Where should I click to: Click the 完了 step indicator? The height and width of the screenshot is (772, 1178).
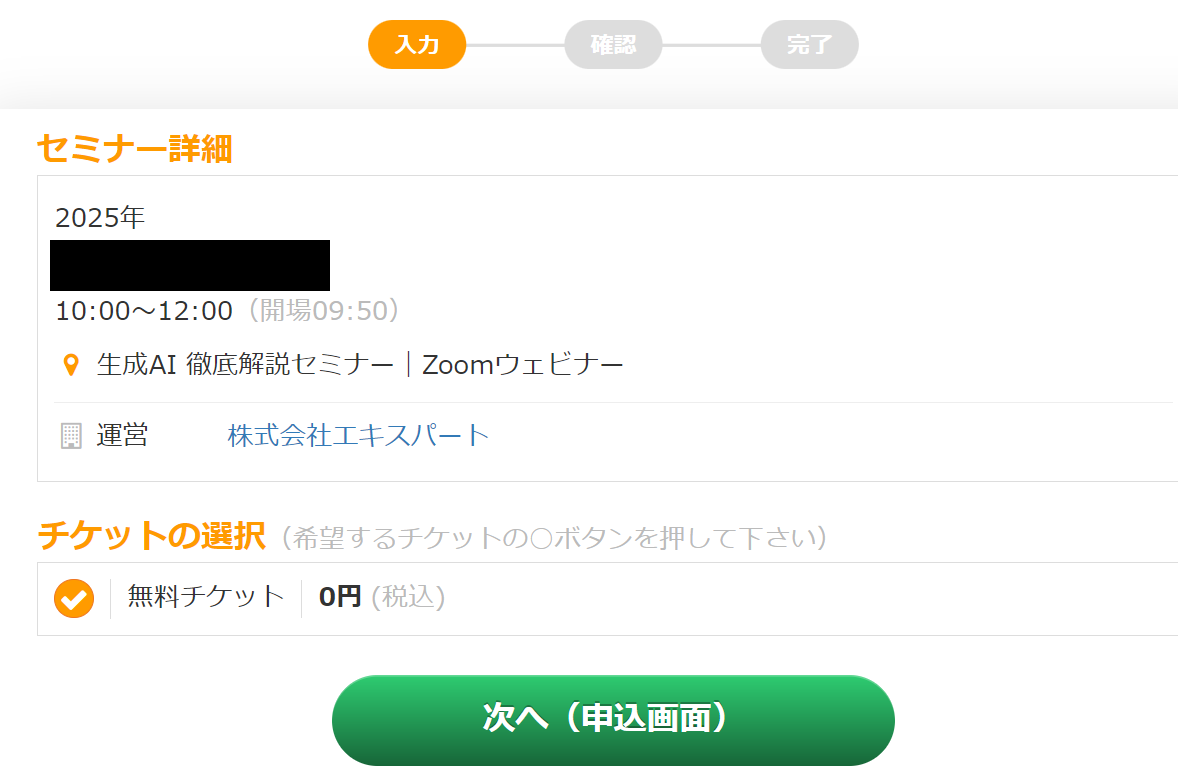click(x=809, y=45)
